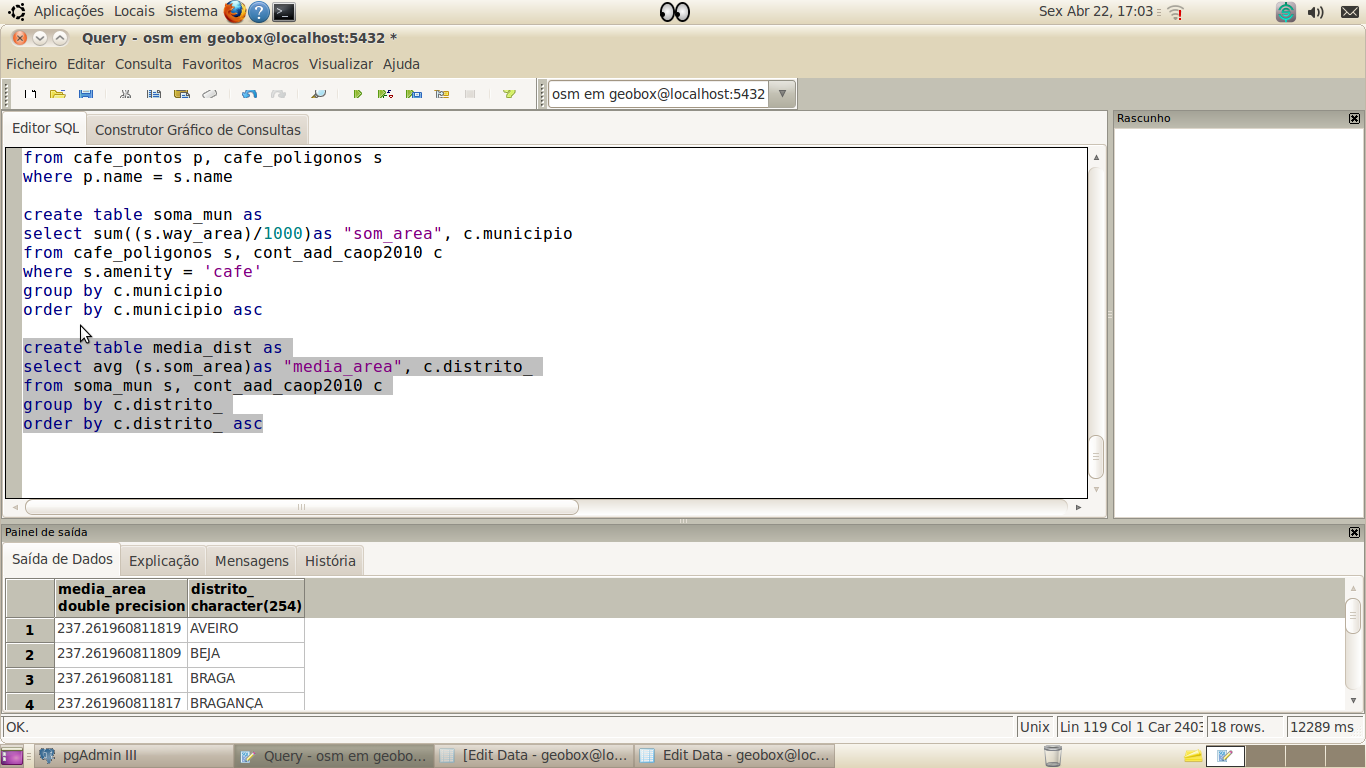Click the Clear edit window eraser icon
Image resolution: width=1366 pixels, height=768 pixels.
click(210, 94)
